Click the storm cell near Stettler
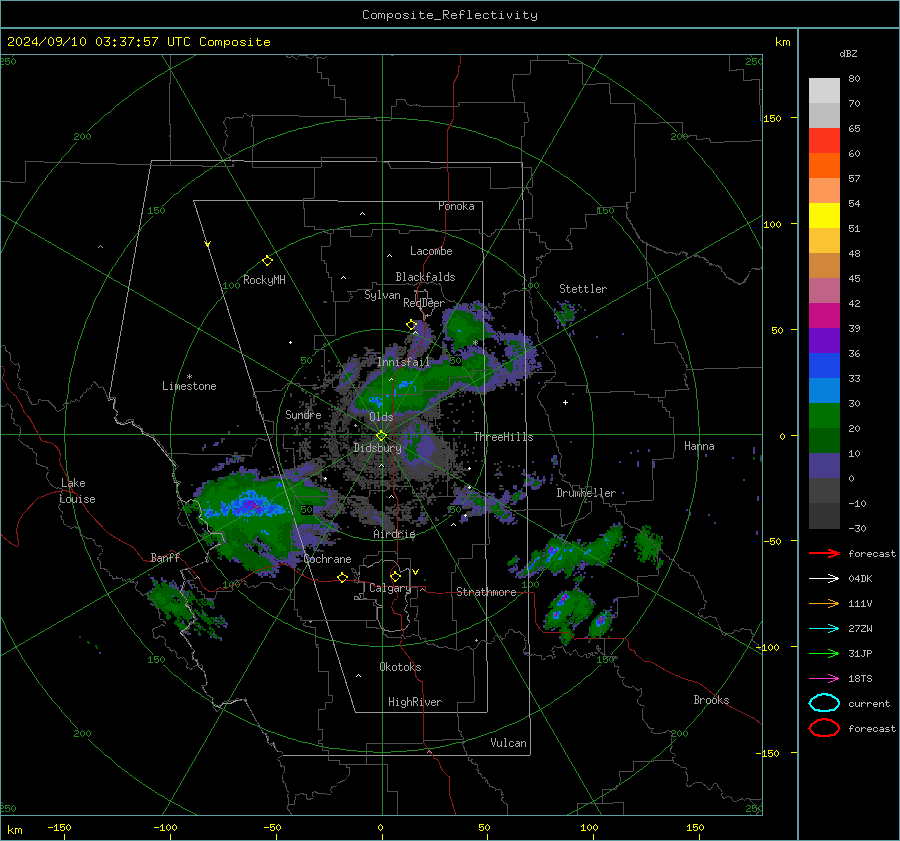 pyautogui.click(x=565, y=314)
